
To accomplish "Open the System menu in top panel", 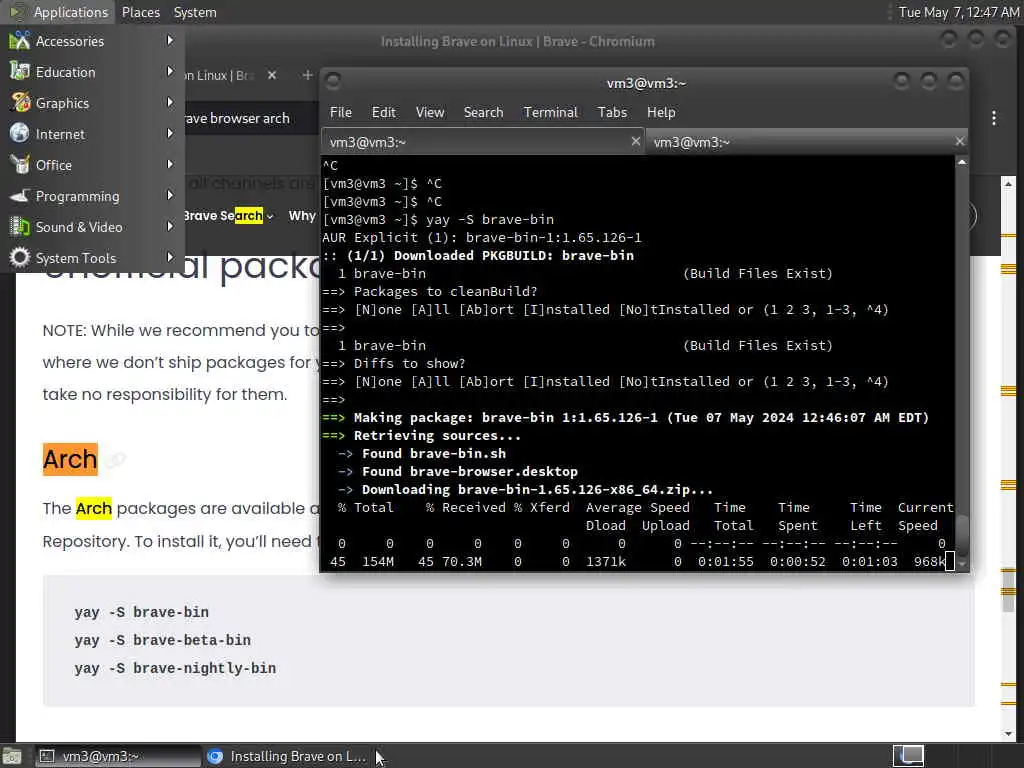I will tap(195, 12).
